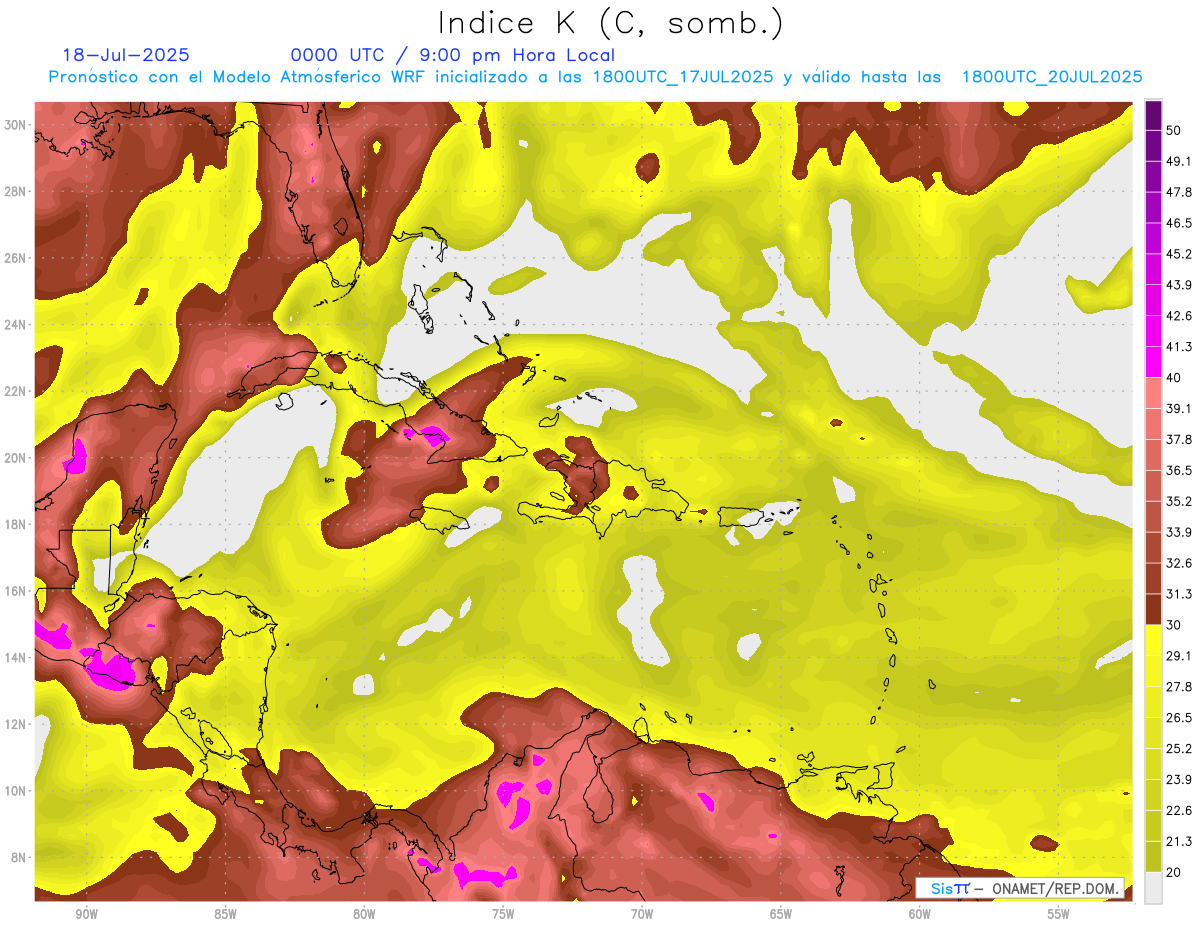Viewport: 1200px width, 927px height.
Task: Click the legend value 41.3
Action: click(x=1179, y=347)
